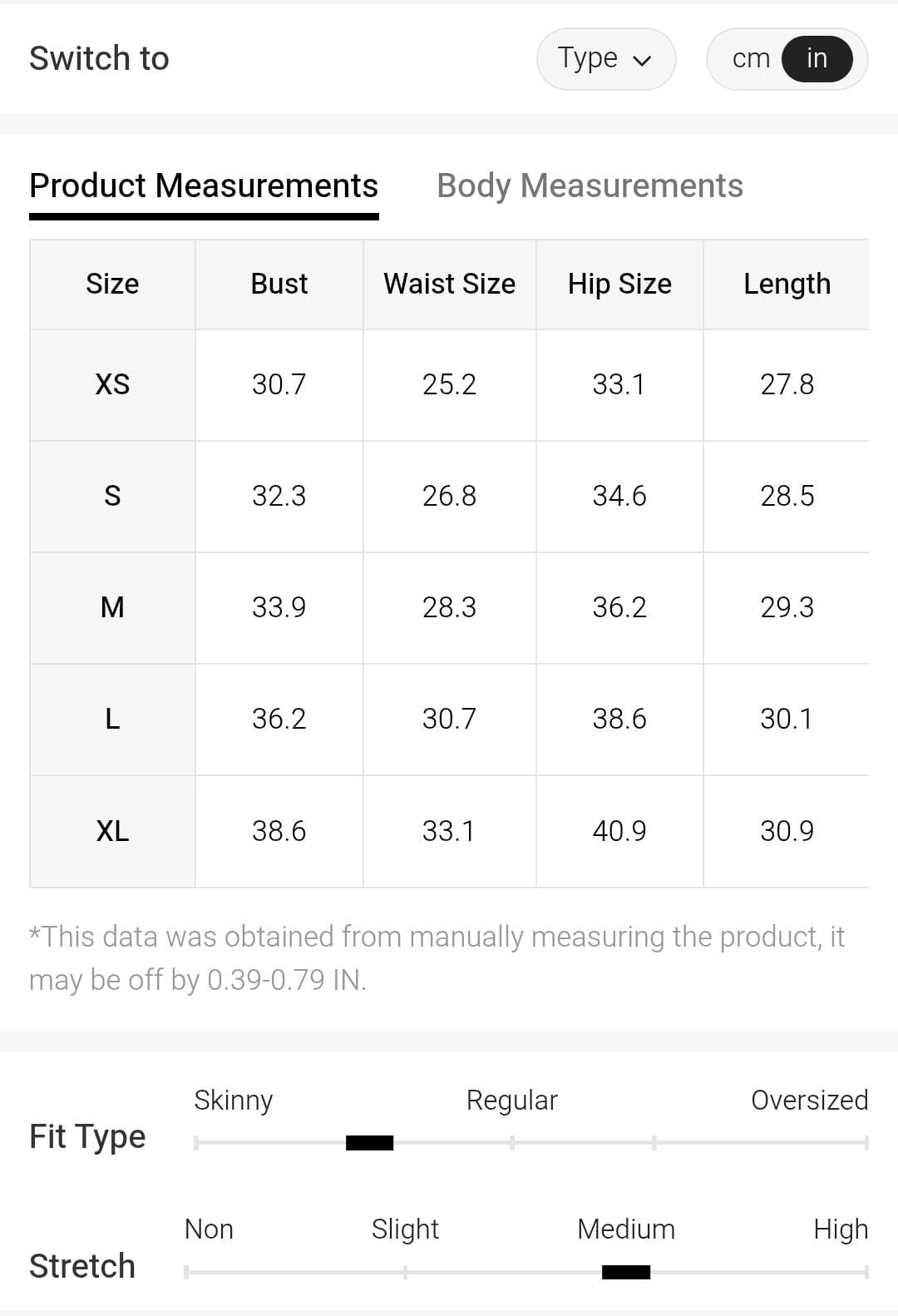898x1316 pixels.
Task: Click the Hip Size column header
Action: point(619,284)
